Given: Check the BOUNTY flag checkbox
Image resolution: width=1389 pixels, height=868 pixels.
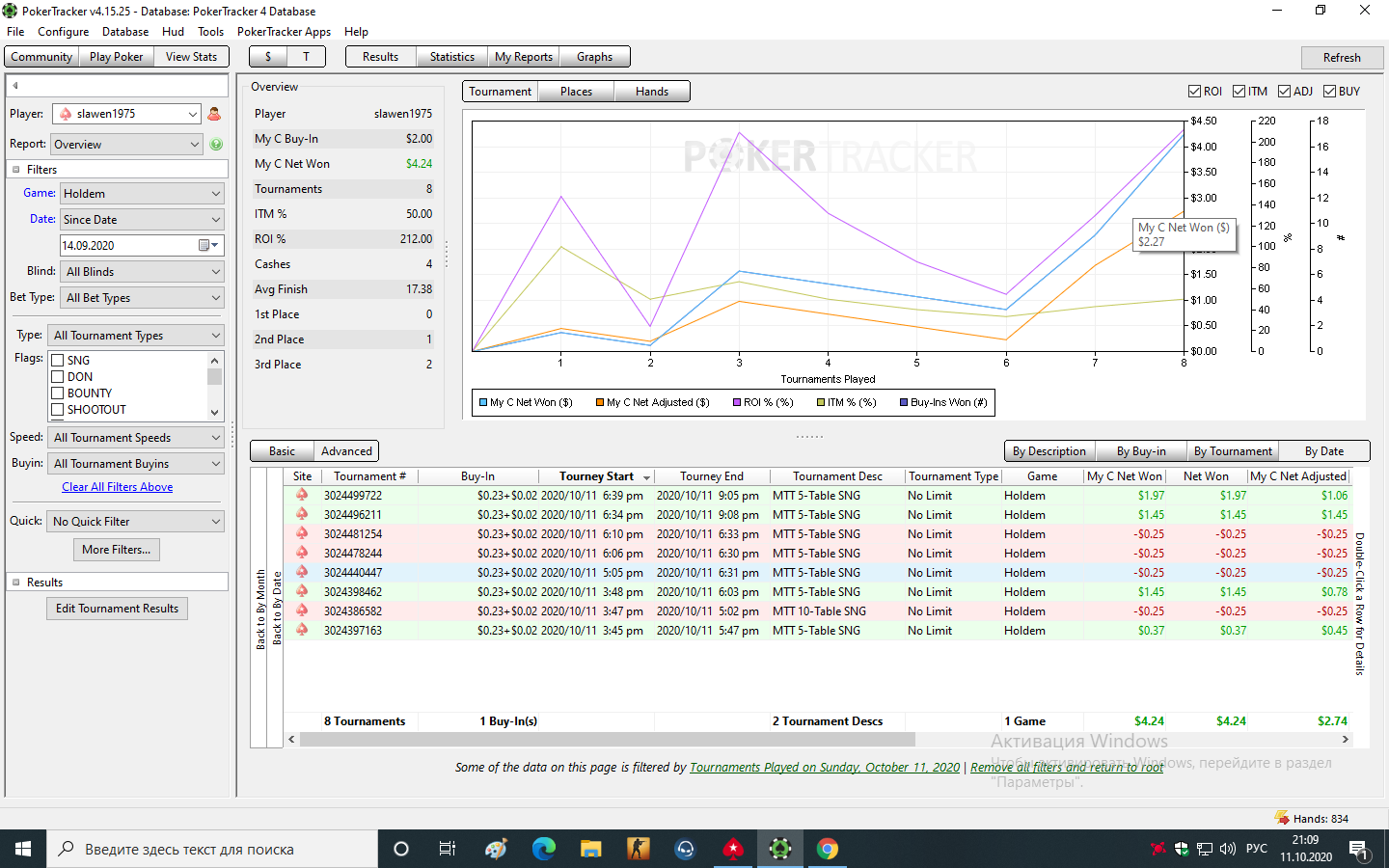Looking at the screenshot, I should tap(58, 393).
